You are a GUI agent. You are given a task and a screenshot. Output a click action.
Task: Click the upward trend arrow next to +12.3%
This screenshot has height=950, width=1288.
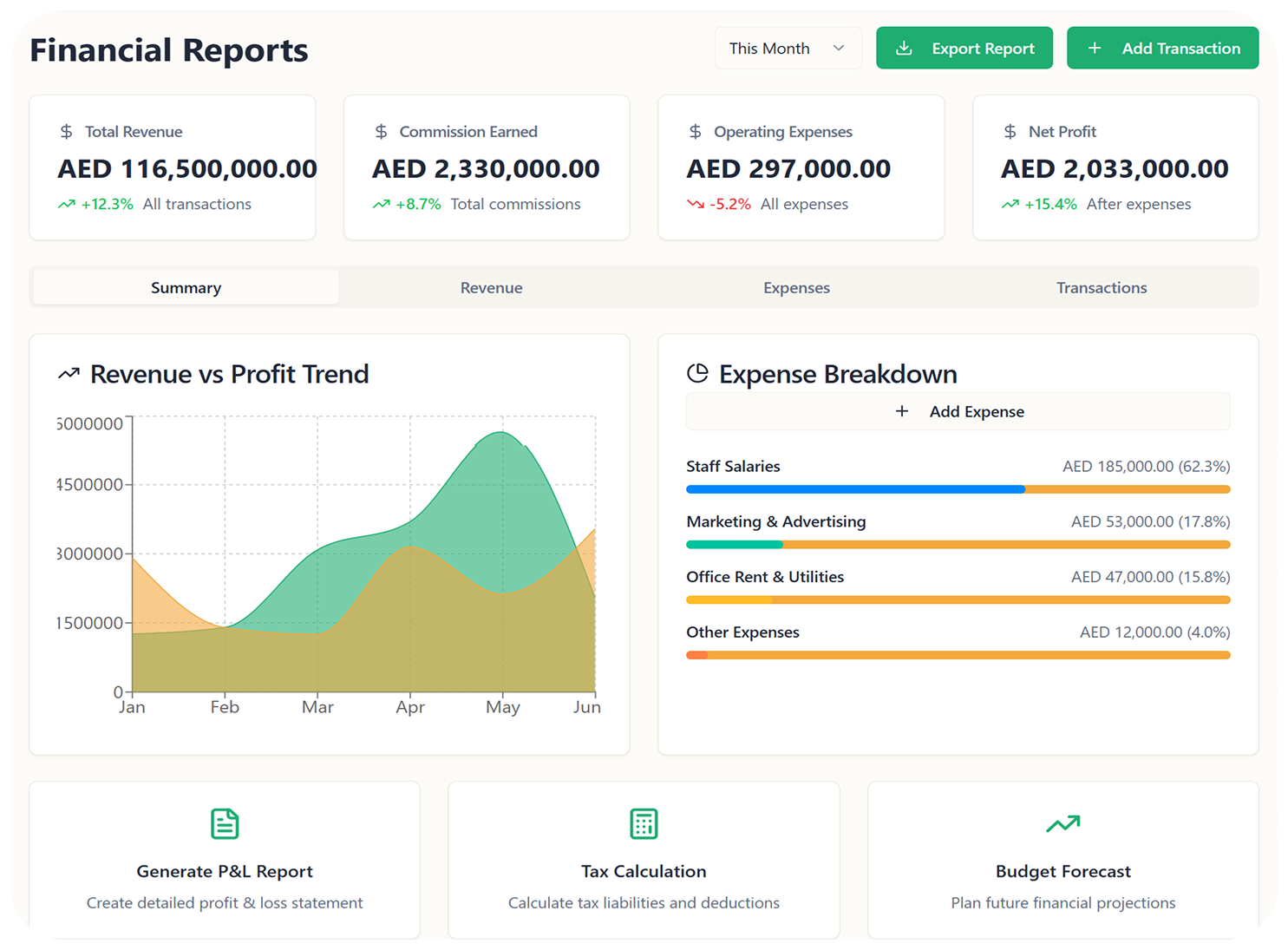67,205
